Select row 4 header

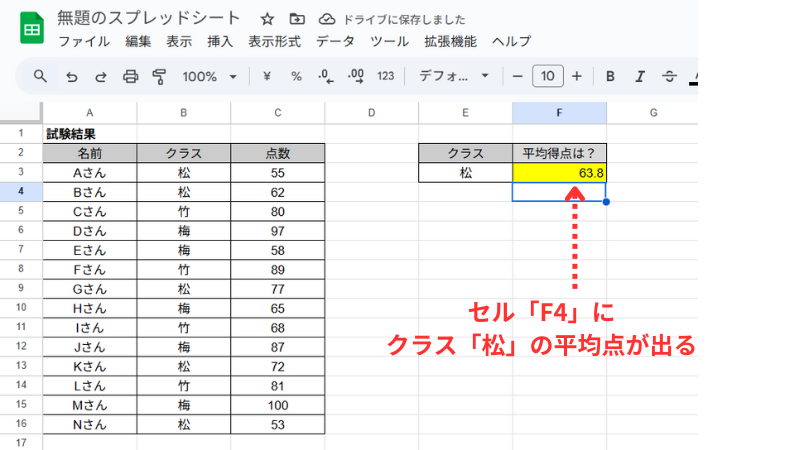click(21, 191)
